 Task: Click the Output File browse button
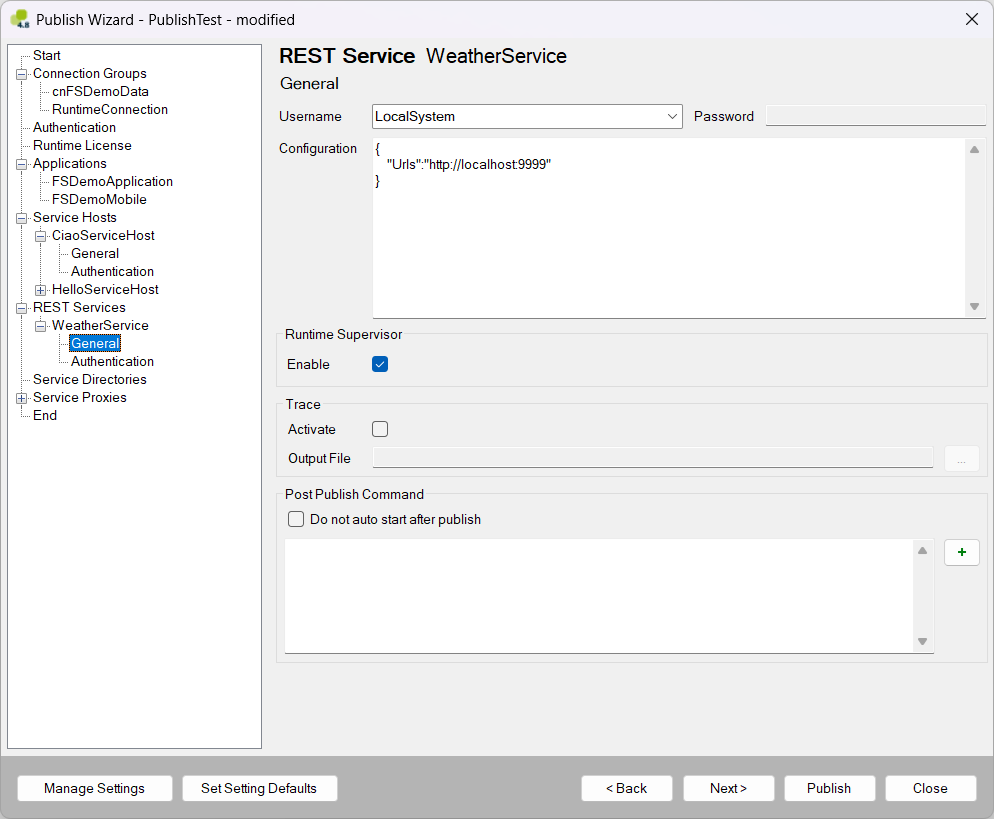click(962, 458)
